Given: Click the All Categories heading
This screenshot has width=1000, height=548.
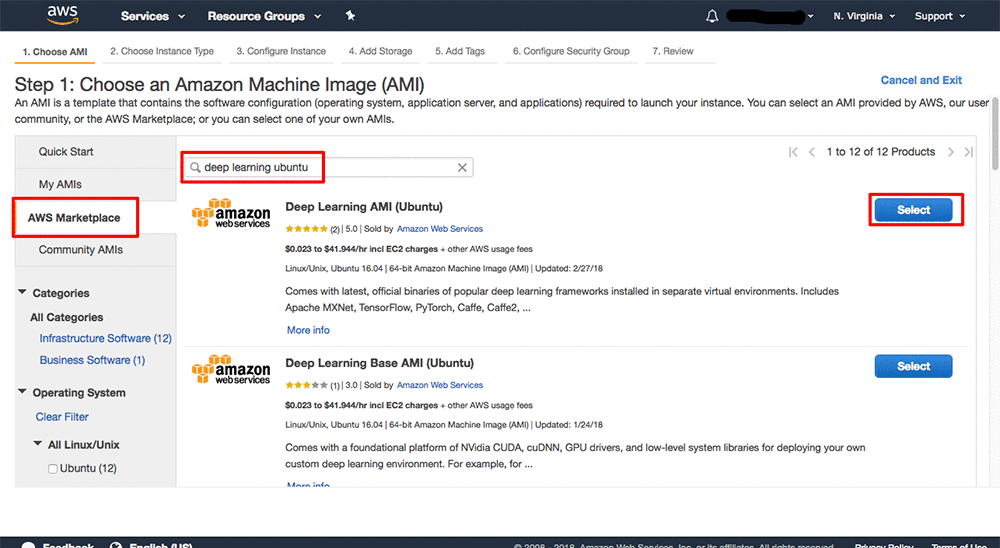Looking at the screenshot, I should tap(66, 317).
